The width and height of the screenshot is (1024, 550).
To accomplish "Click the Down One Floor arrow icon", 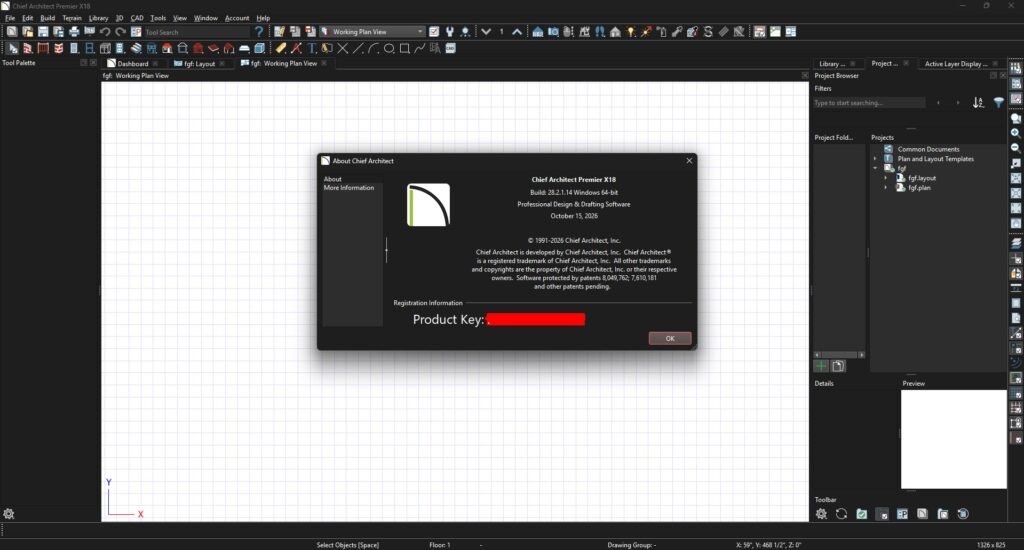I will point(486,31).
